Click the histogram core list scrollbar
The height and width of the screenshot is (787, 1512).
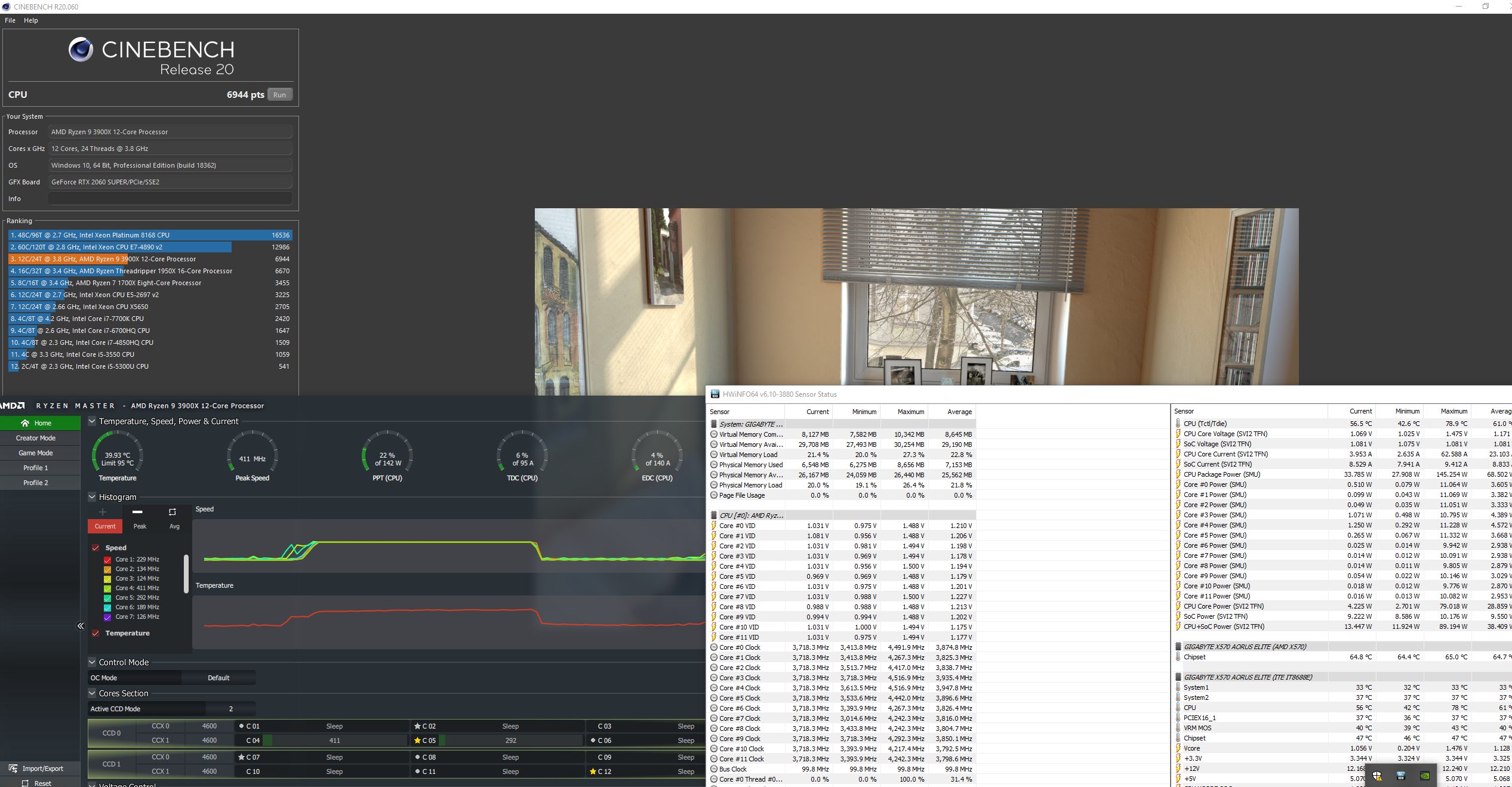tap(186, 574)
